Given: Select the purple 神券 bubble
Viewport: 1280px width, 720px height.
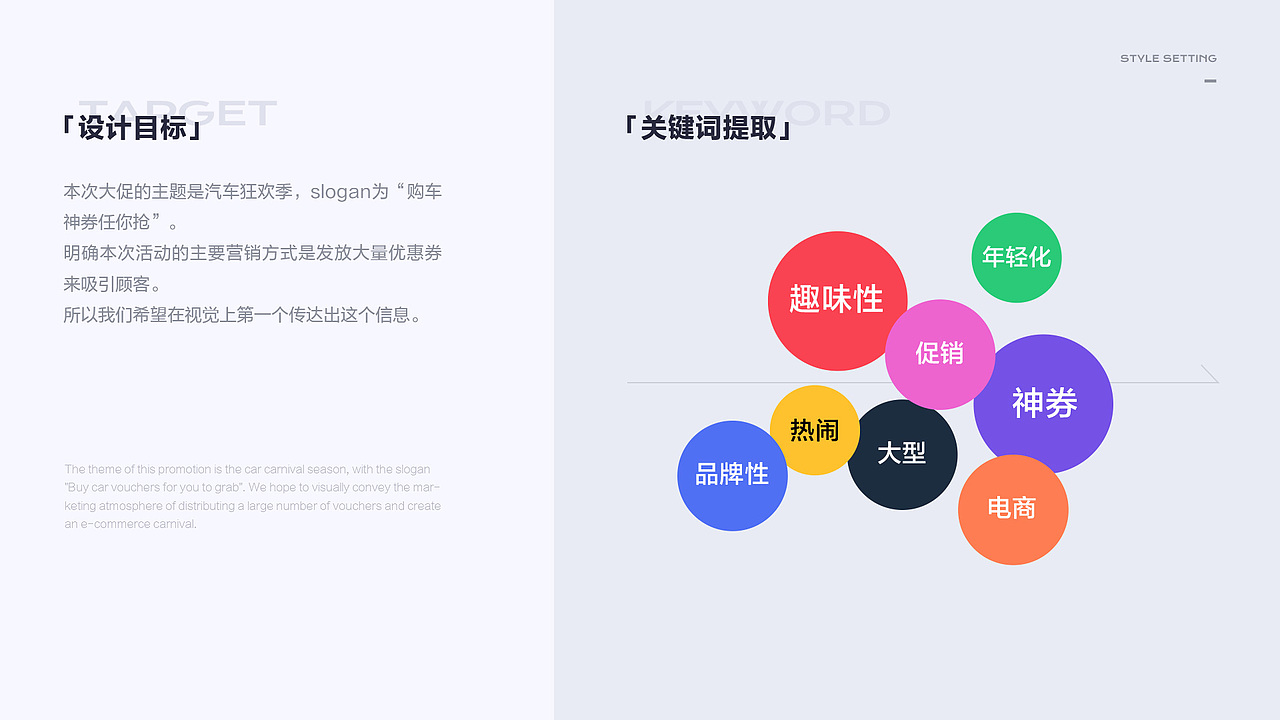Looking at the screenshot, I should coord(1043,404).
